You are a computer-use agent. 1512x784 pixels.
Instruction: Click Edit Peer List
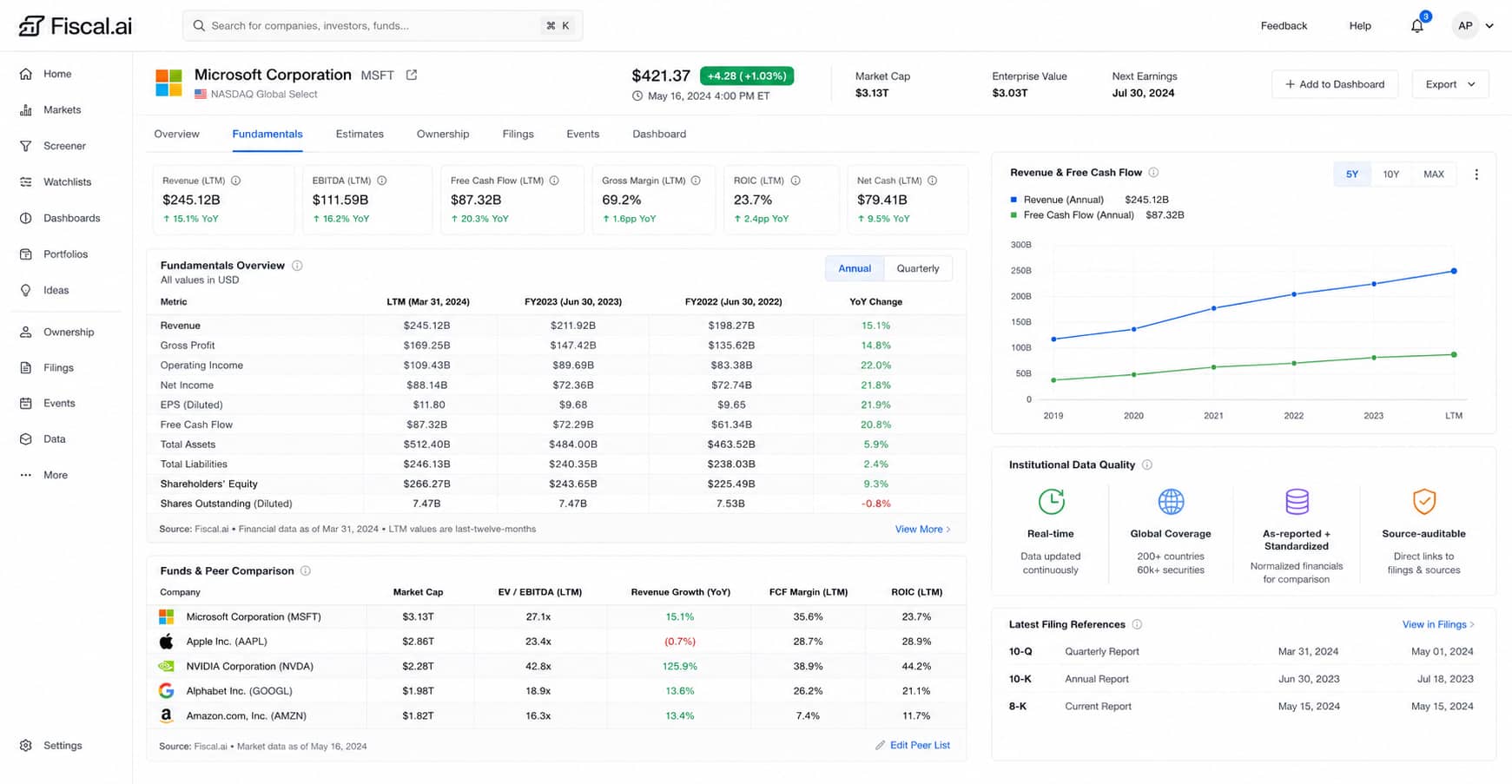pyautogui.click(x=913, y=745)
